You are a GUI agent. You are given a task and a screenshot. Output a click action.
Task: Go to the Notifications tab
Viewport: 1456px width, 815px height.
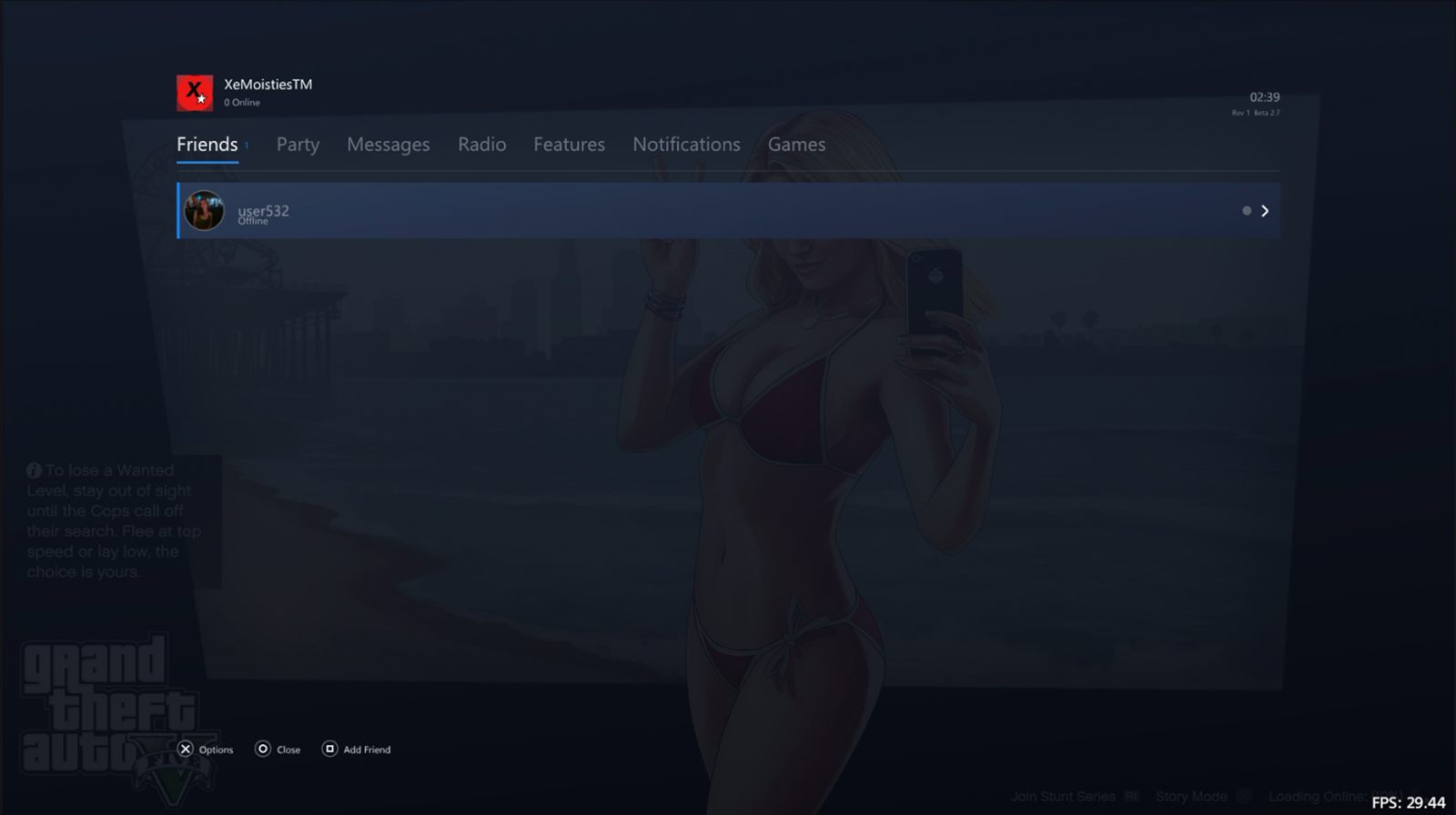pyautogui.click(x=686, y=145)
